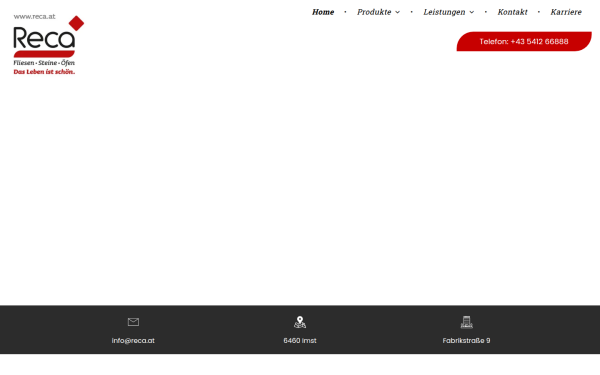600x375 pixels.
Task: Open the Home menu item
Action: [x=323, y=12]
